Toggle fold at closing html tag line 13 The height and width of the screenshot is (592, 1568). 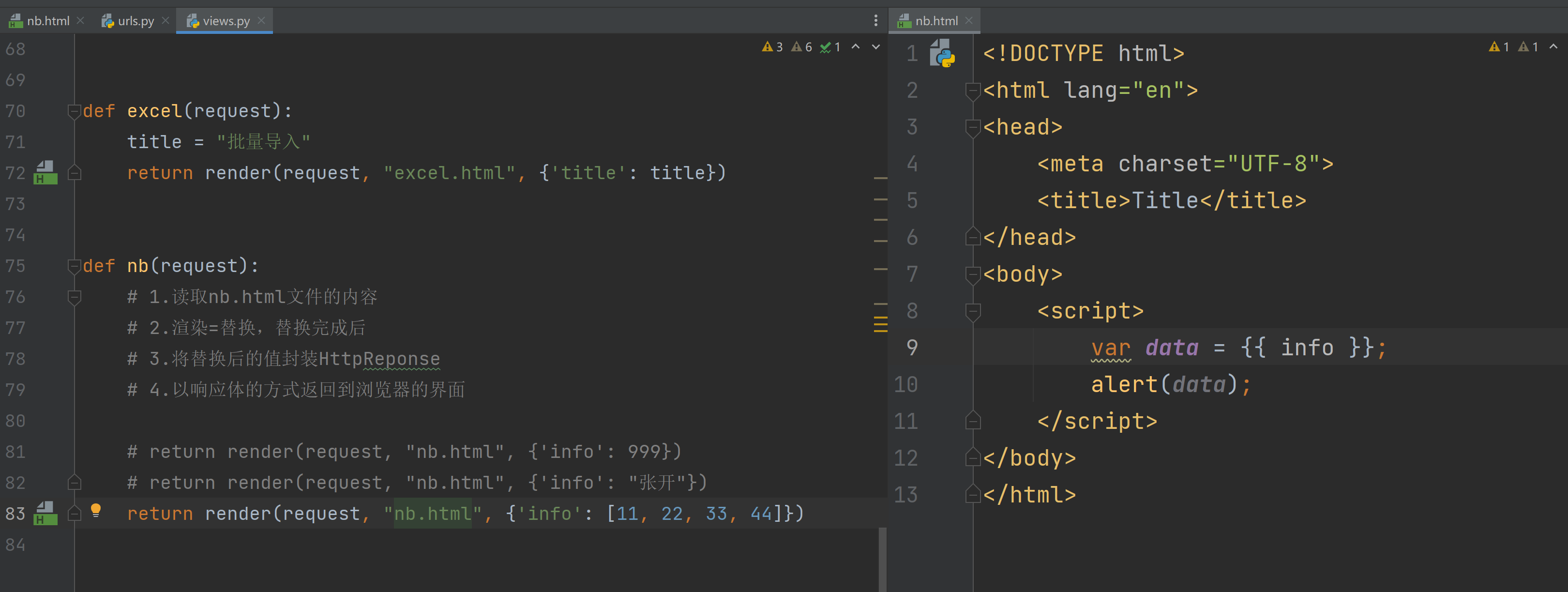(x=973, y=495)
